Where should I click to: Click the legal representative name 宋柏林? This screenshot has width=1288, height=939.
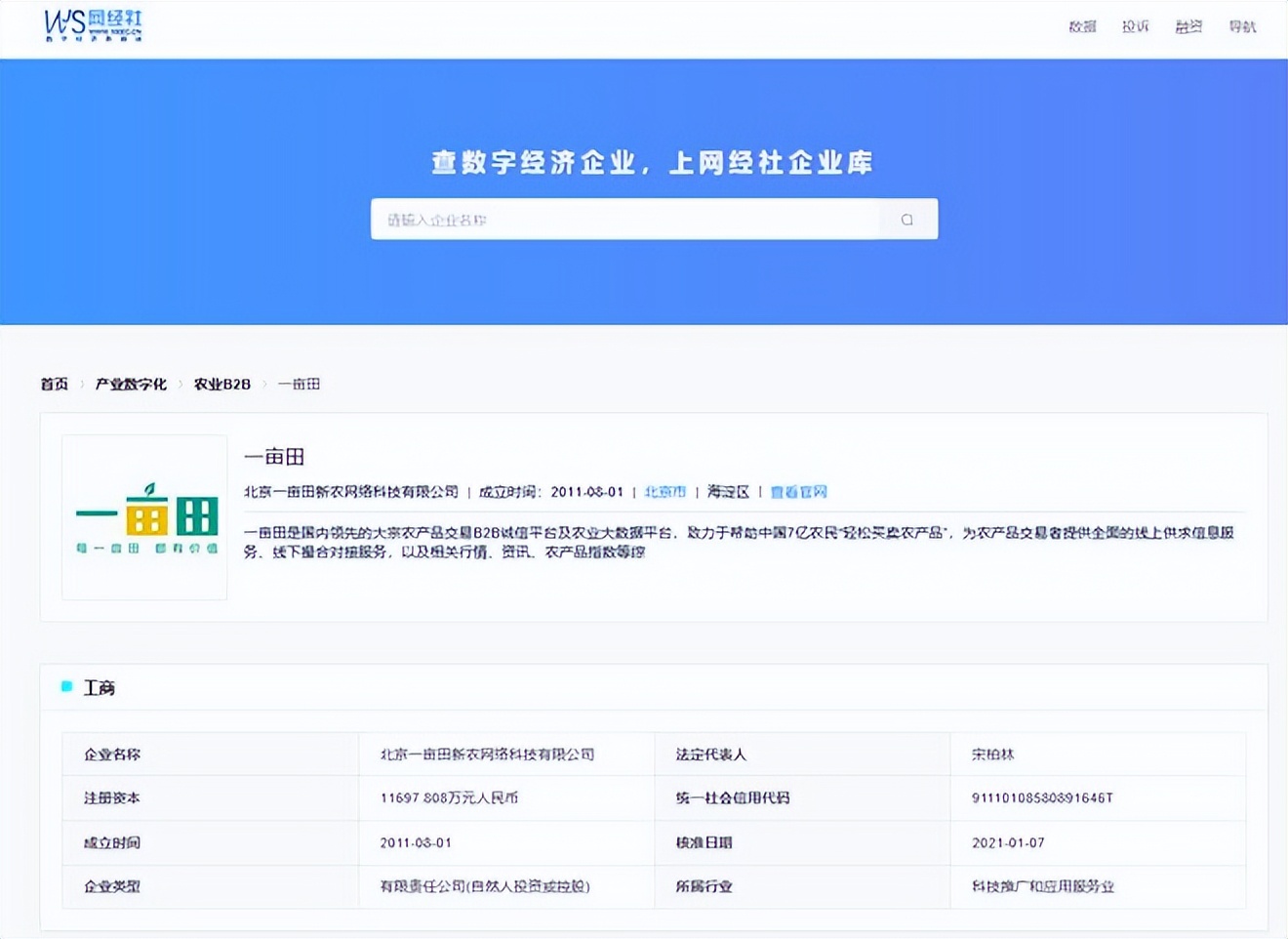[x=992, y=755]
